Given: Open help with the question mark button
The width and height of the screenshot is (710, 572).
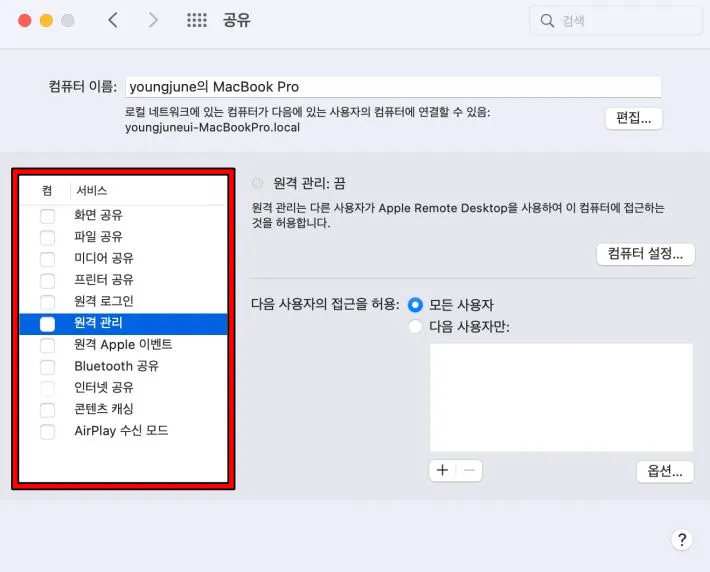Looking at the screenshot, I should coord(682,539).
